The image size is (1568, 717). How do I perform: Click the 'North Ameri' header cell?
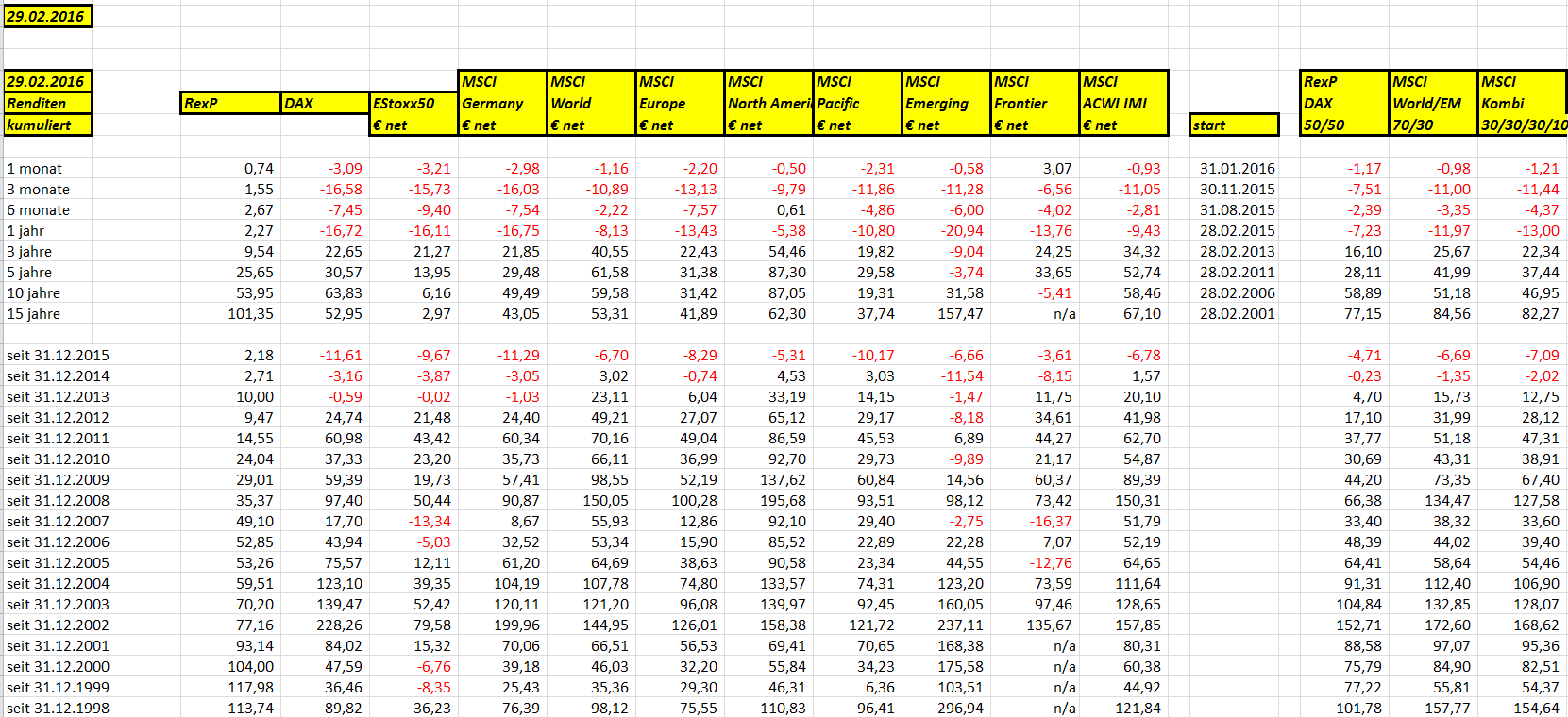(x=768, y=103)
